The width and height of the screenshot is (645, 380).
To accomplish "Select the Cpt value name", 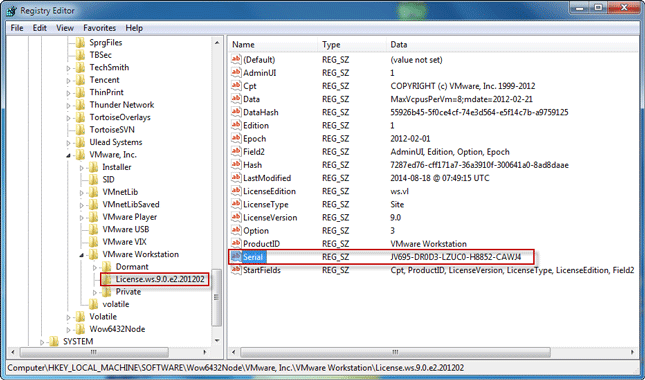I will (249, 86).
